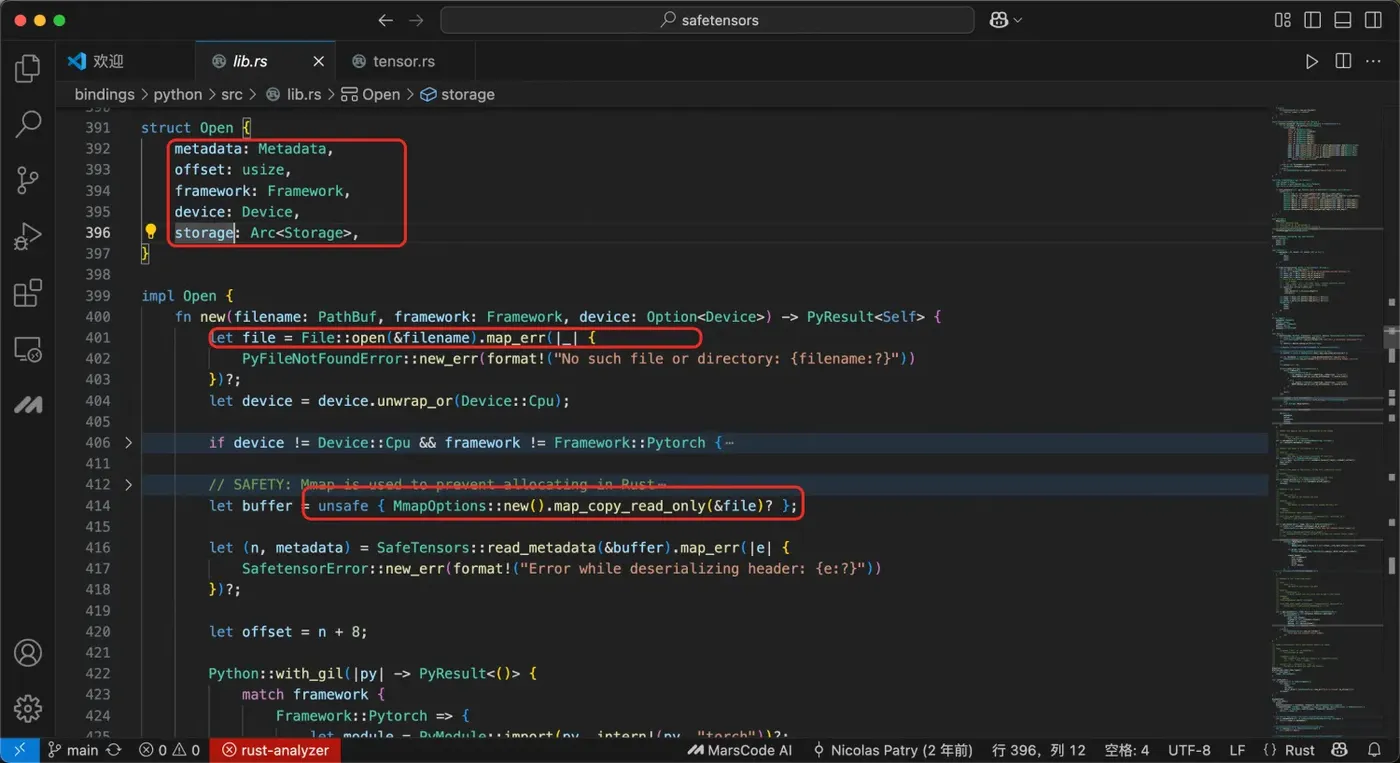Change the LF end of line sequence

[1237, 750]
